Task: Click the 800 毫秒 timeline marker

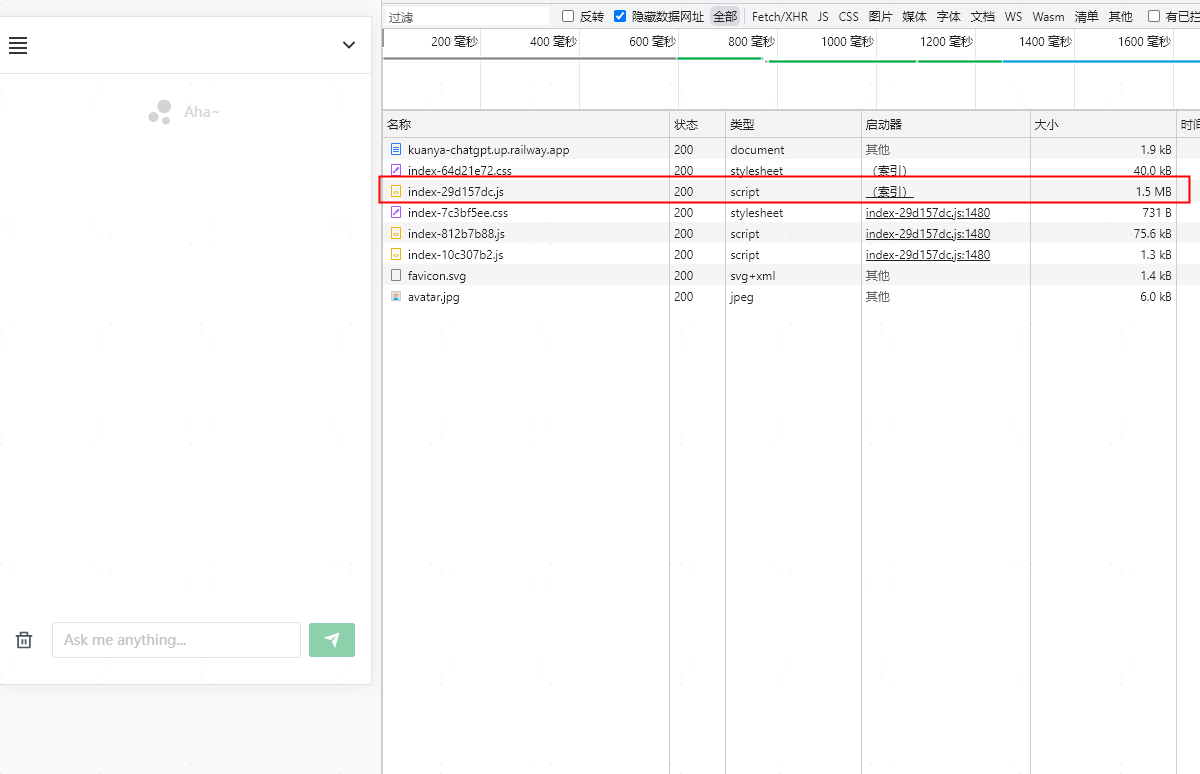Action: point(751,42)
